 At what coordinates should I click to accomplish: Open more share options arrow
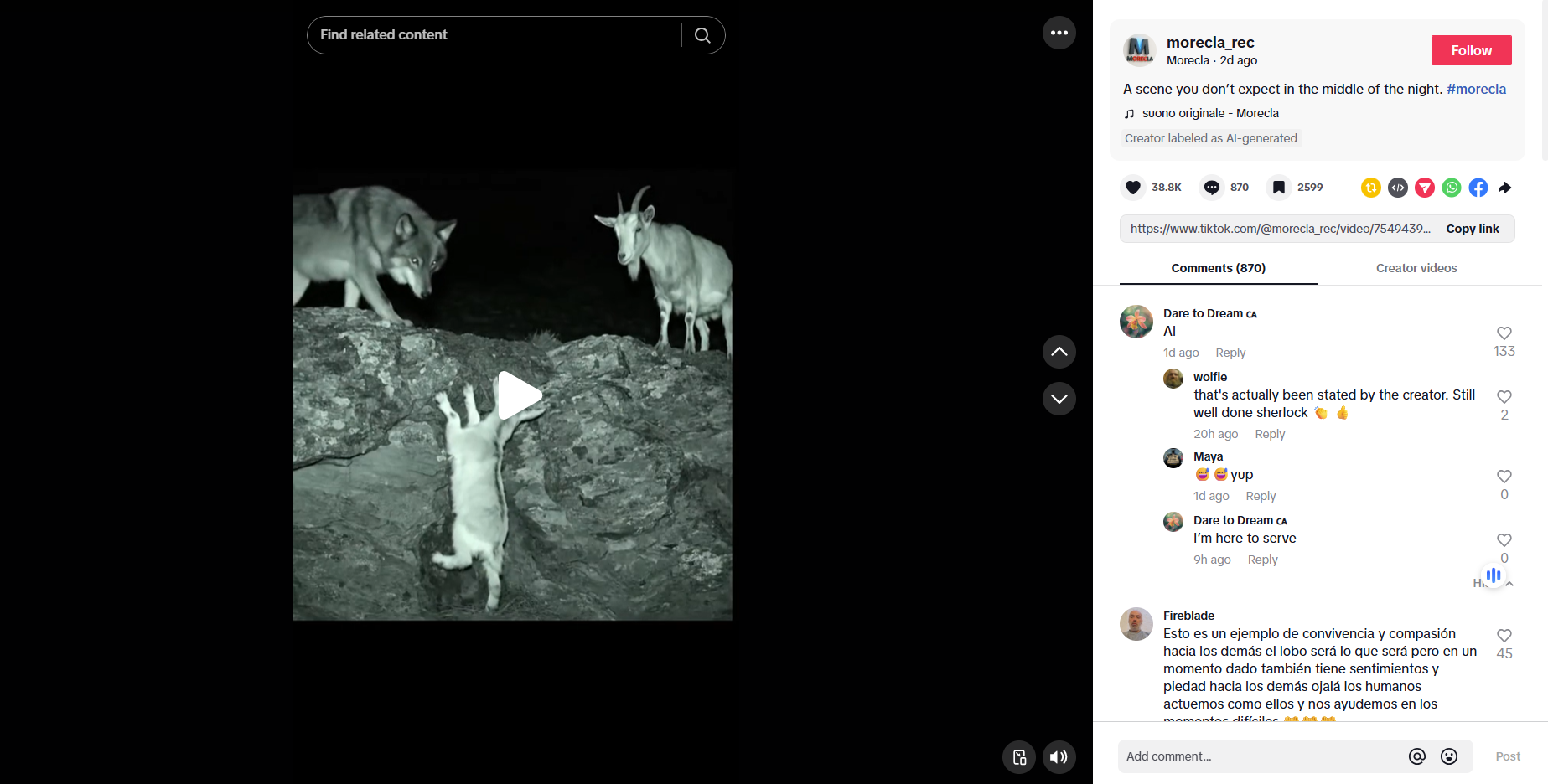point(1505,188)
